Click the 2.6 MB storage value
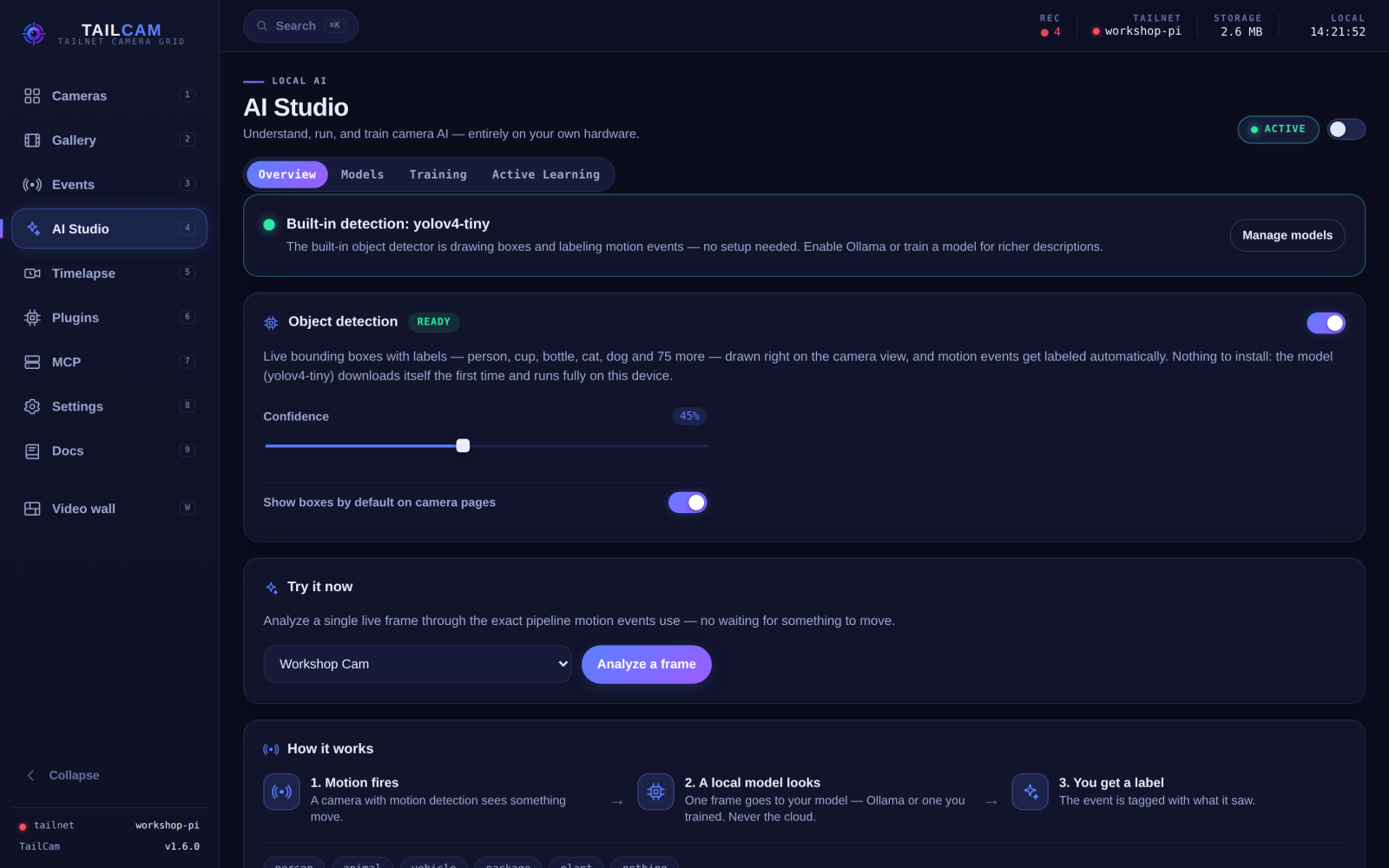1389x868 pixels. coord(1241,31)
